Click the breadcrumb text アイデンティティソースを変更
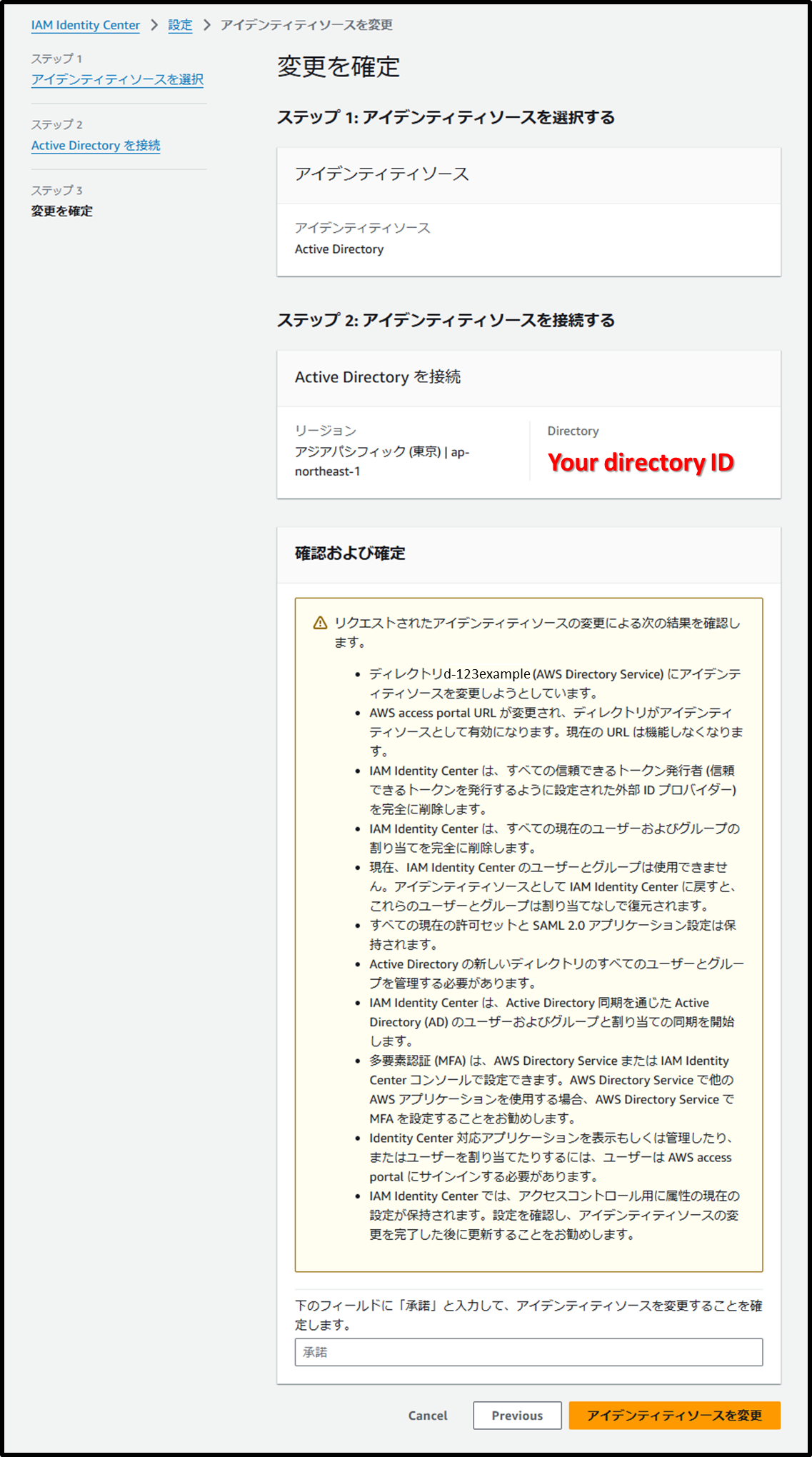The width and height of the screenshot is (812, 1457). point(306,25)
